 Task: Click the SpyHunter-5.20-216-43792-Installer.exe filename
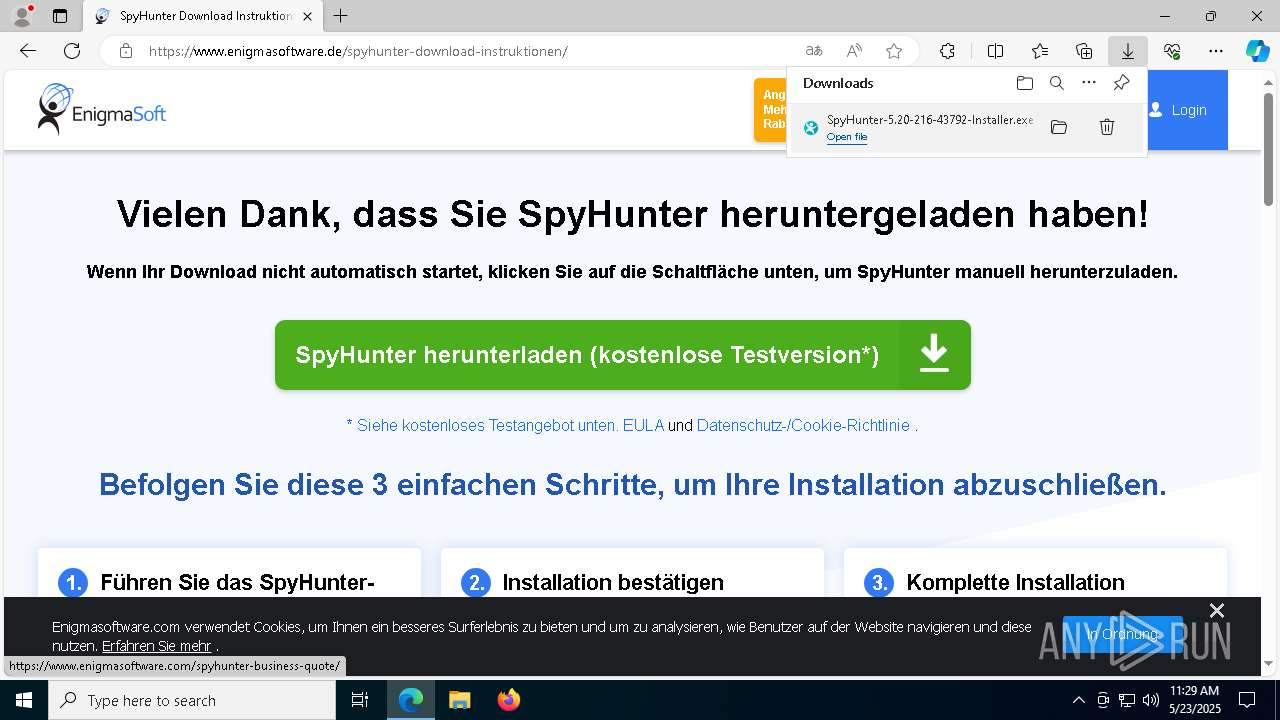point(930,120)
